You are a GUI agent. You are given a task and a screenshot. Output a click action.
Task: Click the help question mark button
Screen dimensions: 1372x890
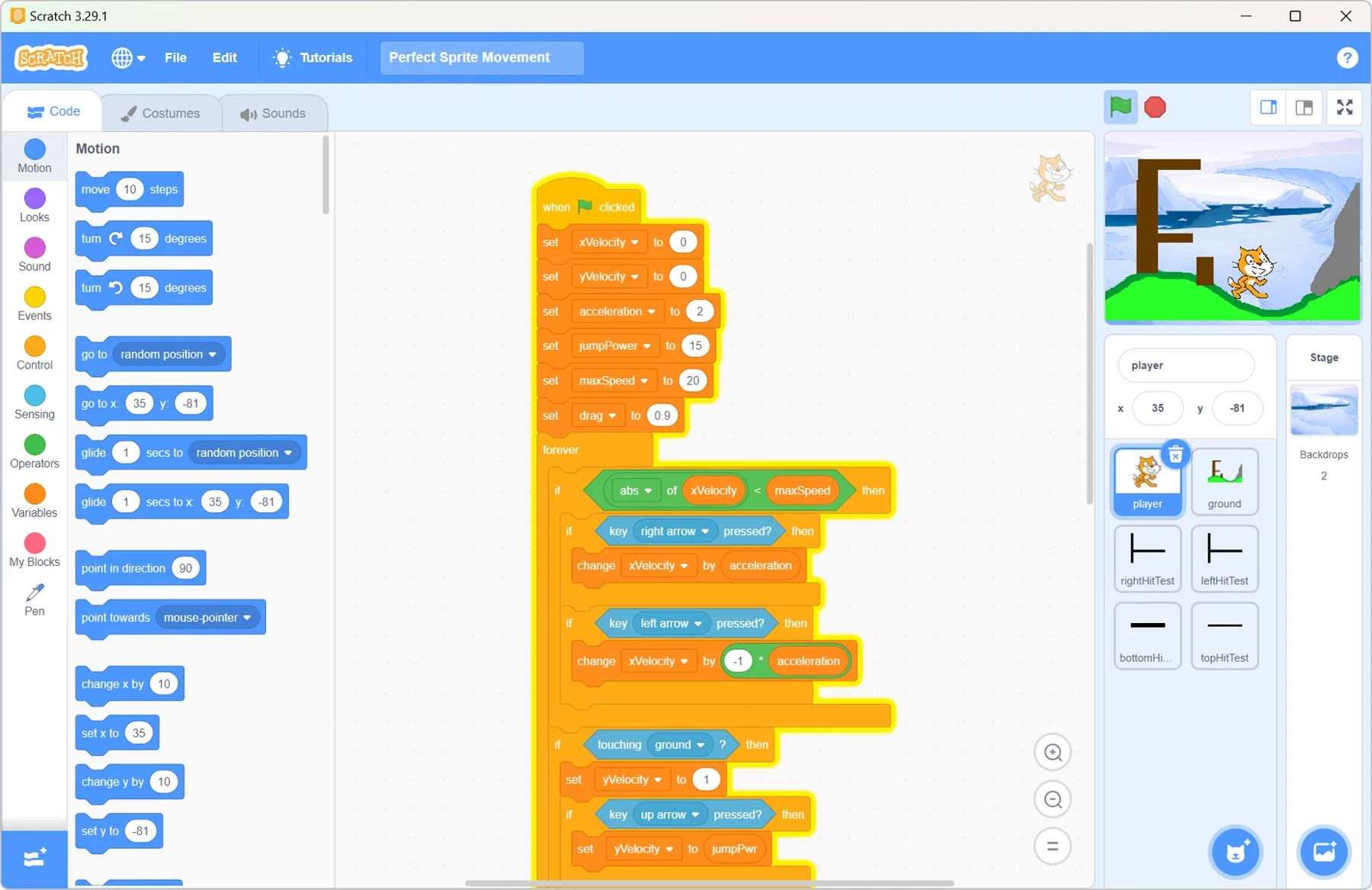coord(1347,58)
